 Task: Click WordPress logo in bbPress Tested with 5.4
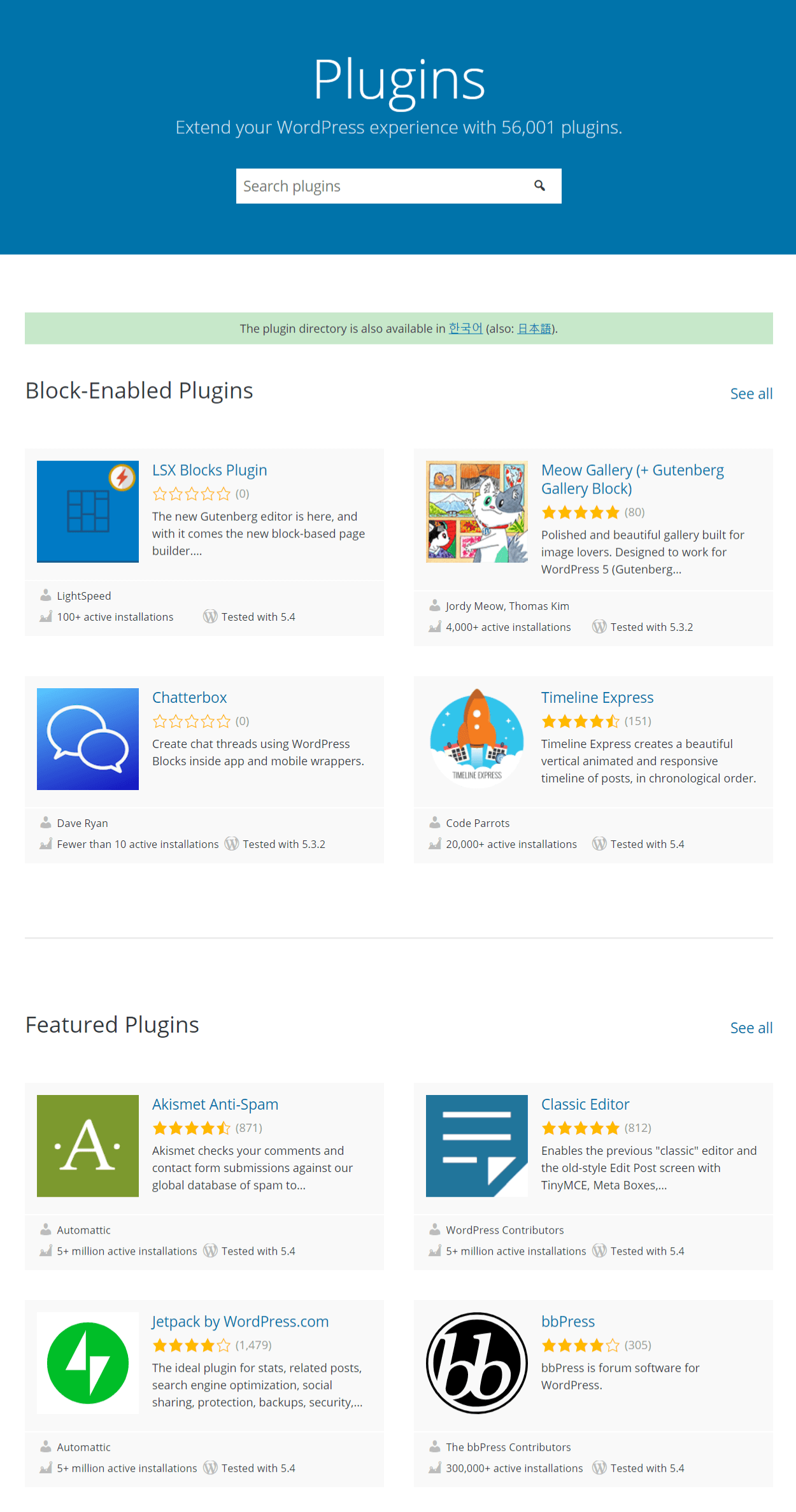599,1467
